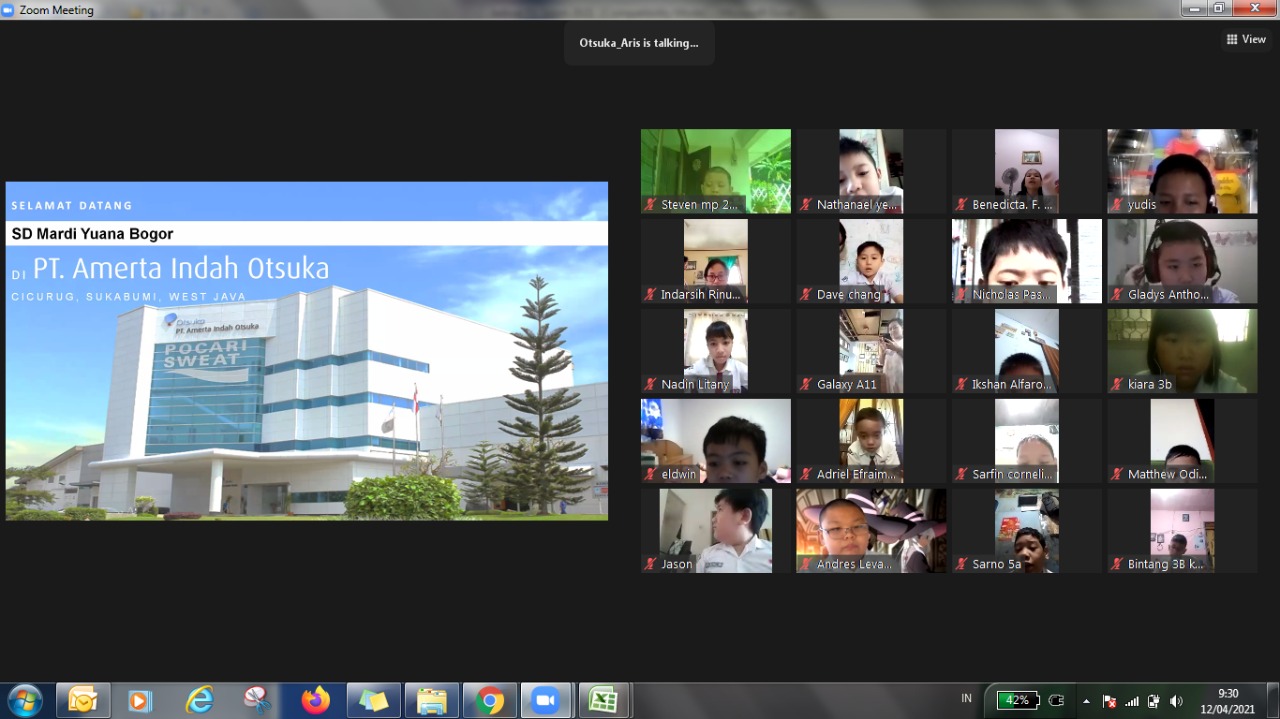Open Outlook from the taskbar
The image size is (1280, 719).
(x=83, y=701)
